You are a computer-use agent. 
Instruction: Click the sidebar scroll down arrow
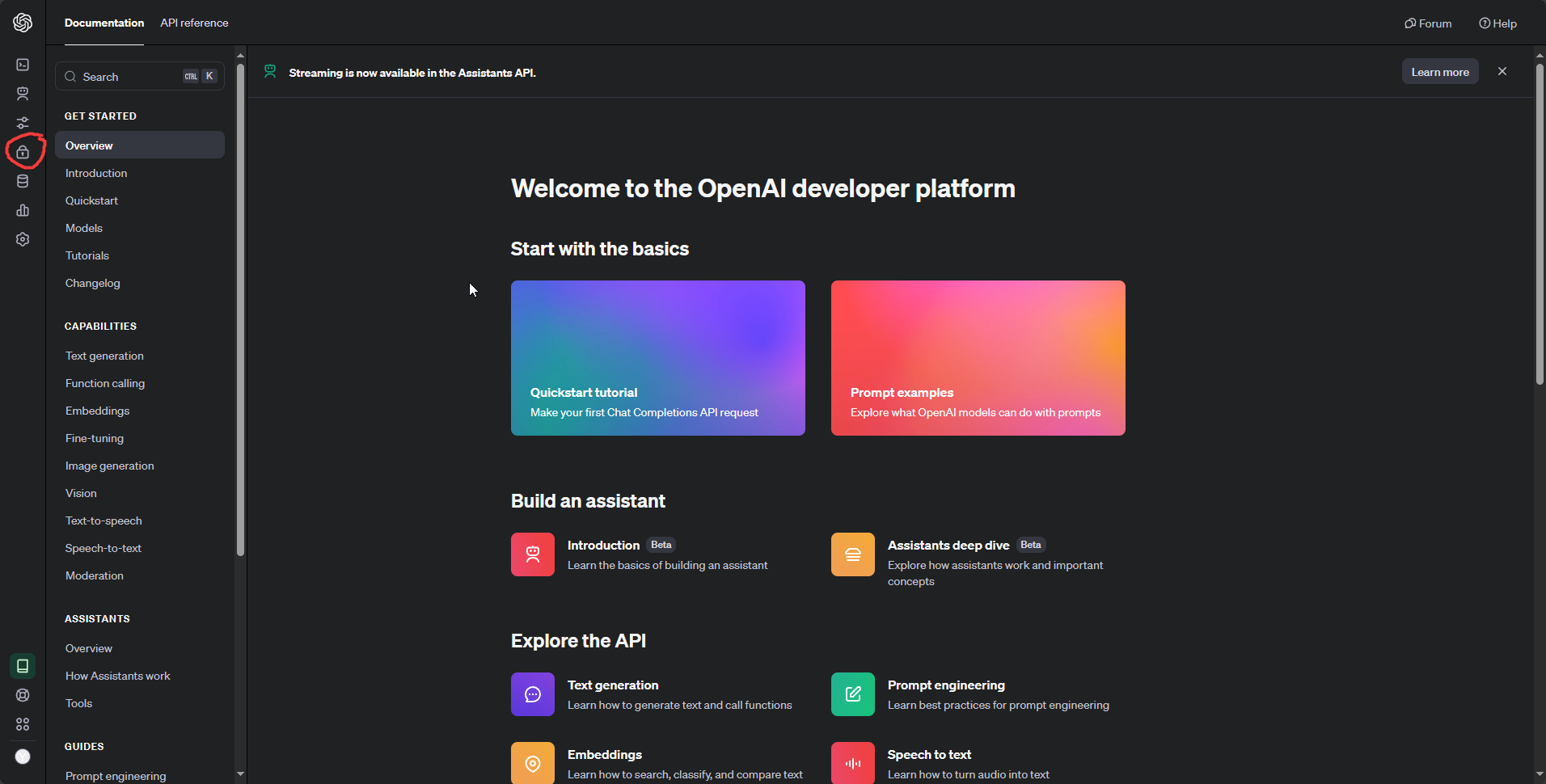[240, 773]
